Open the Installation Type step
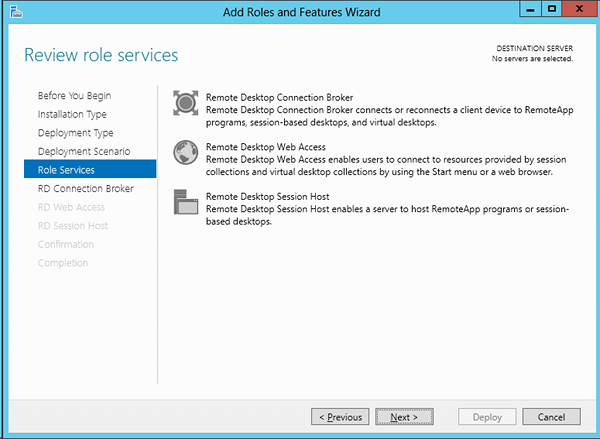This screenshot has height=439, width=600. pyautogui.click(x=72, y=114)
